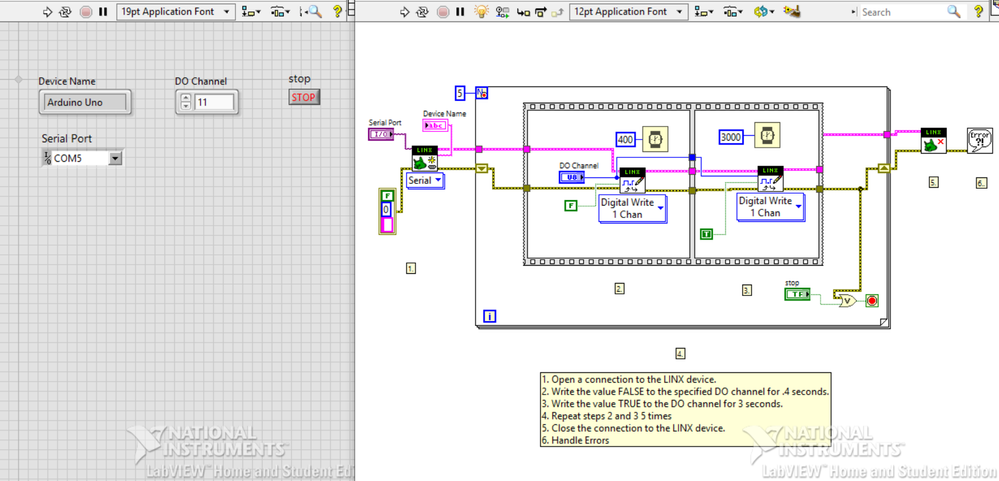The width and height of the screenshot is (999, 481).
Task: Click into the block diagram Search field
Action: (x=902, y=11)
